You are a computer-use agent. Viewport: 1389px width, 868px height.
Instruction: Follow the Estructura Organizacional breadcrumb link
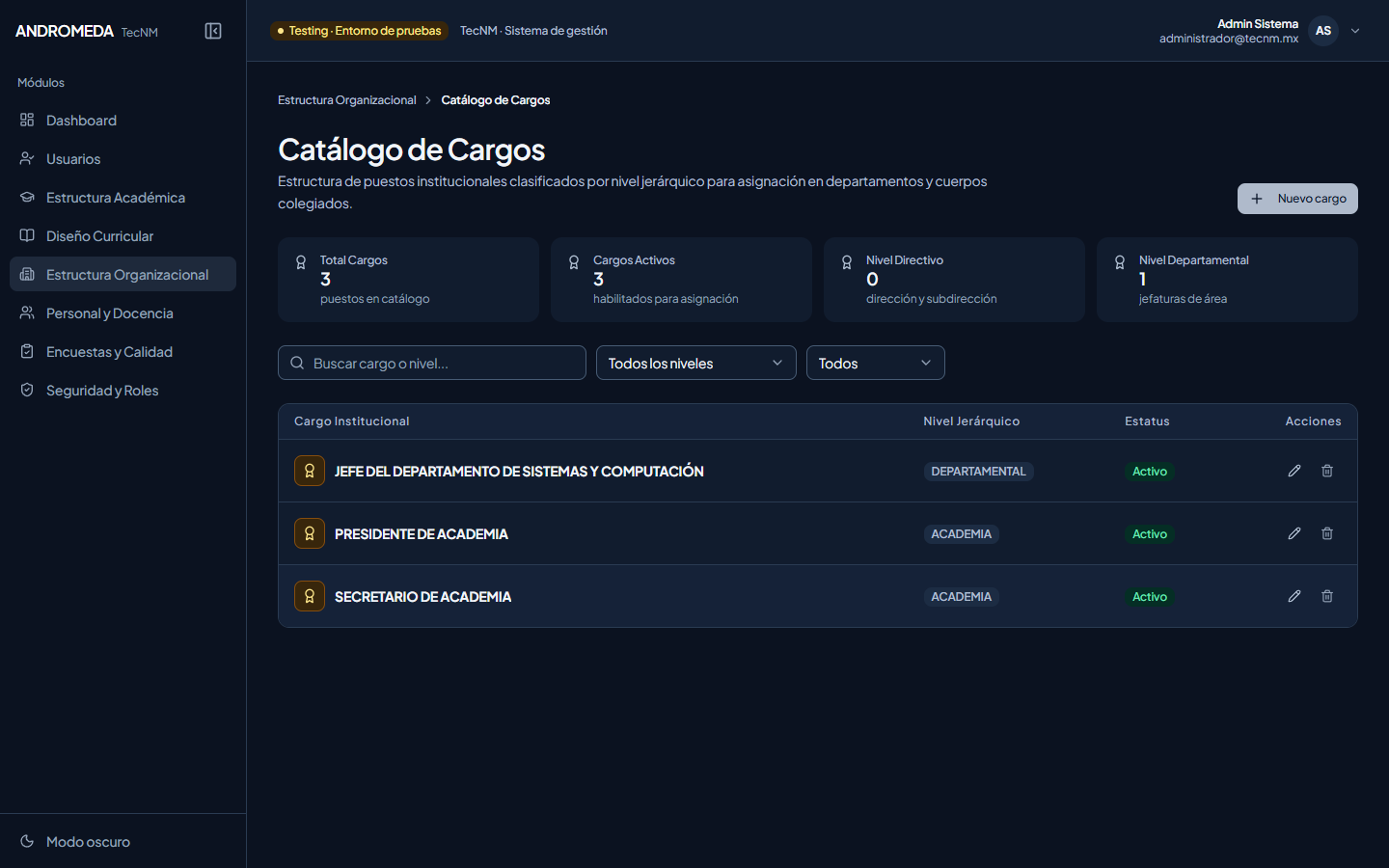coord(347,100)
